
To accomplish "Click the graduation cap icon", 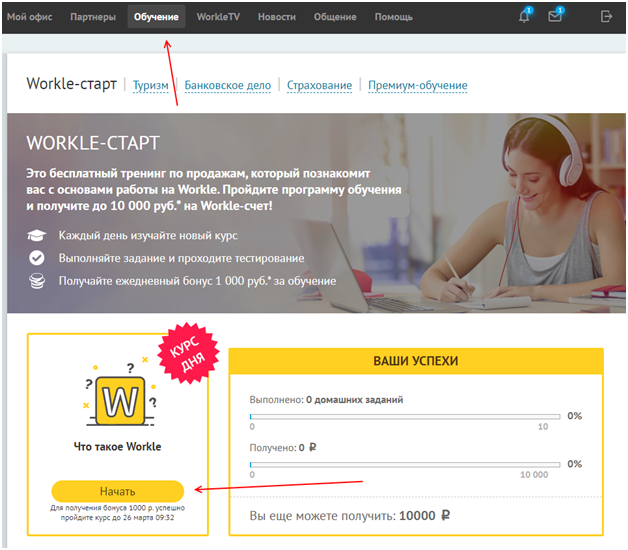I will 36,235.
